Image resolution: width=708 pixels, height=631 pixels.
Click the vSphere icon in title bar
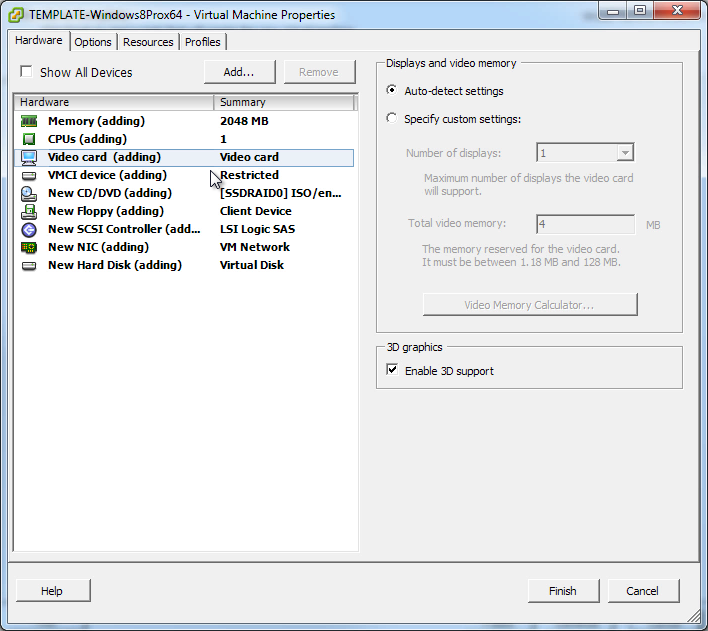point(16,15)
